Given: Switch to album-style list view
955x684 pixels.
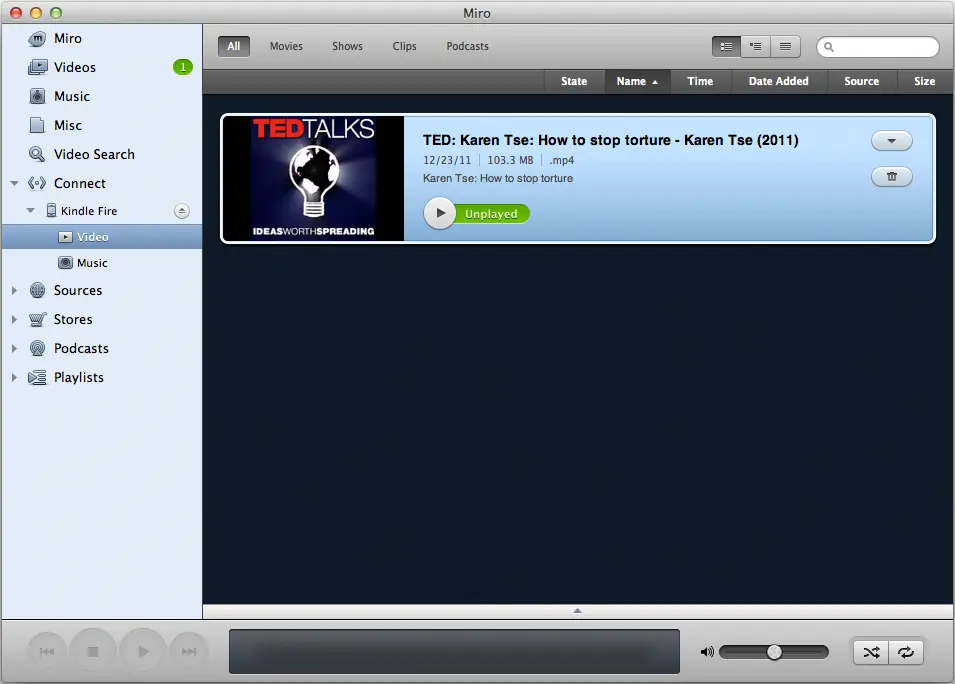Looking at the screenshot, I should (x=756, y=46).
